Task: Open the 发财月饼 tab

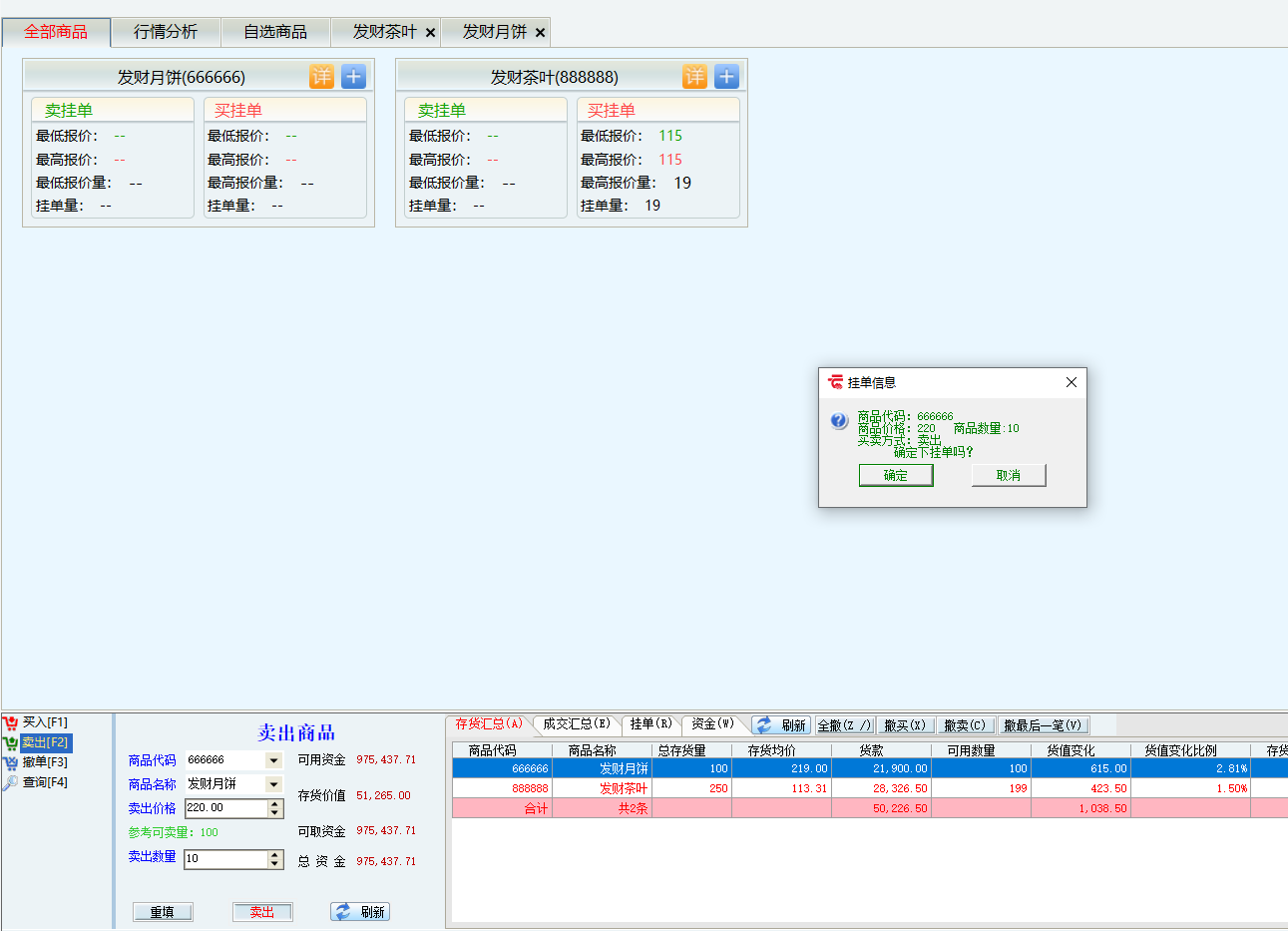Action: 494,32
